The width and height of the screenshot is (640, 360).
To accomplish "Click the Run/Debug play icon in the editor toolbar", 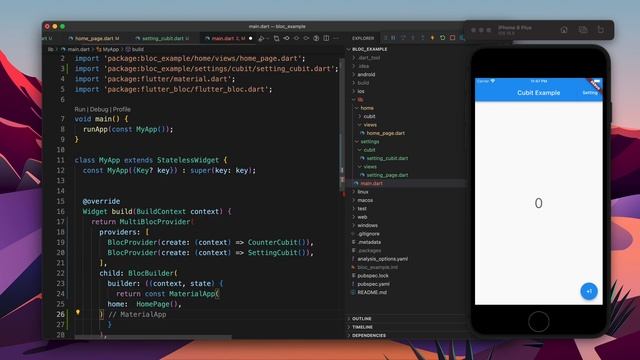I will [261, 38].
